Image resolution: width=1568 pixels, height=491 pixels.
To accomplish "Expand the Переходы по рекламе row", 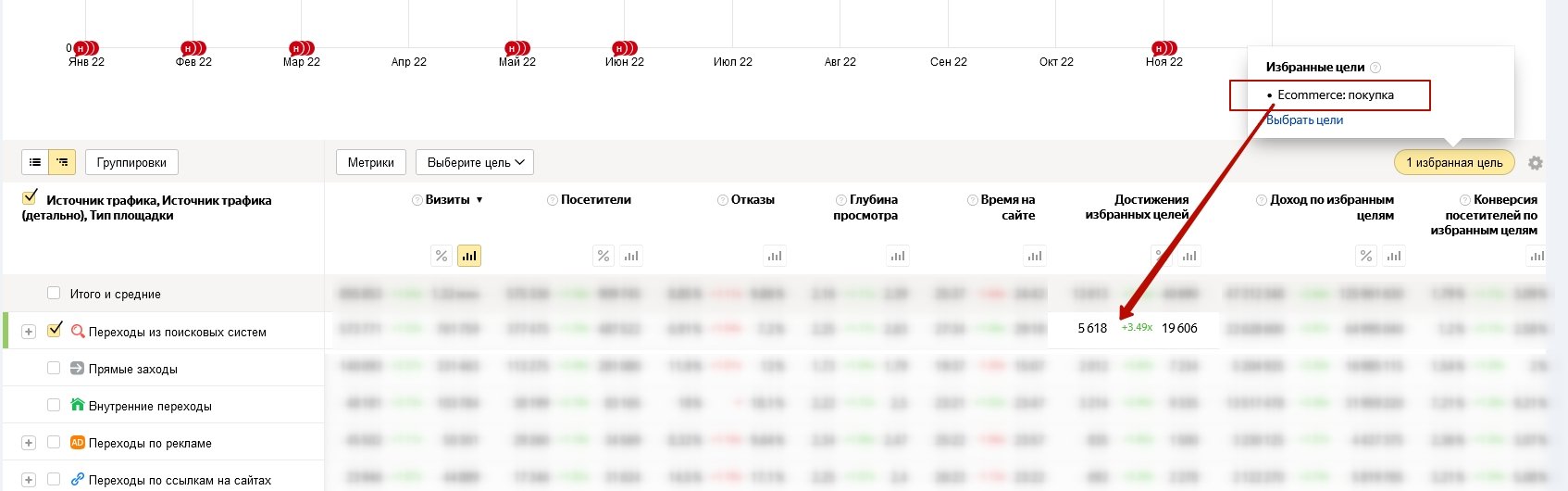I will point(29,443).
